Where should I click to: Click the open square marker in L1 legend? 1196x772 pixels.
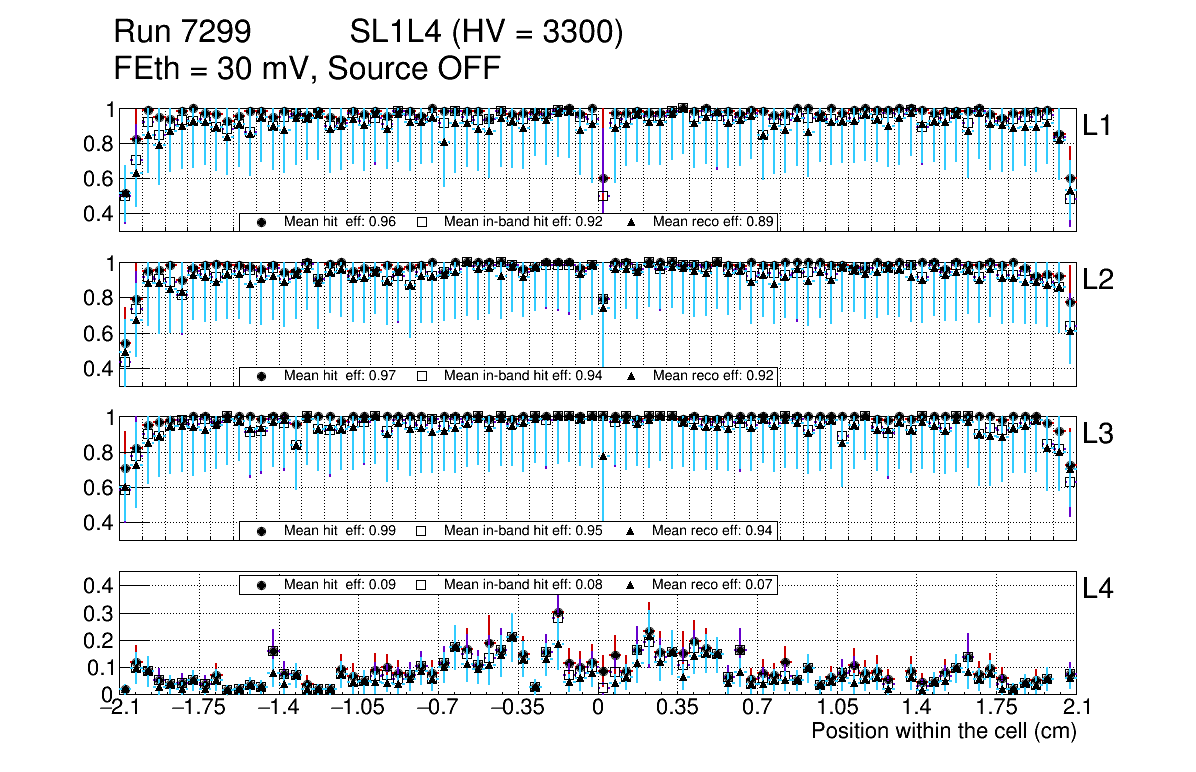pos(422,222)
